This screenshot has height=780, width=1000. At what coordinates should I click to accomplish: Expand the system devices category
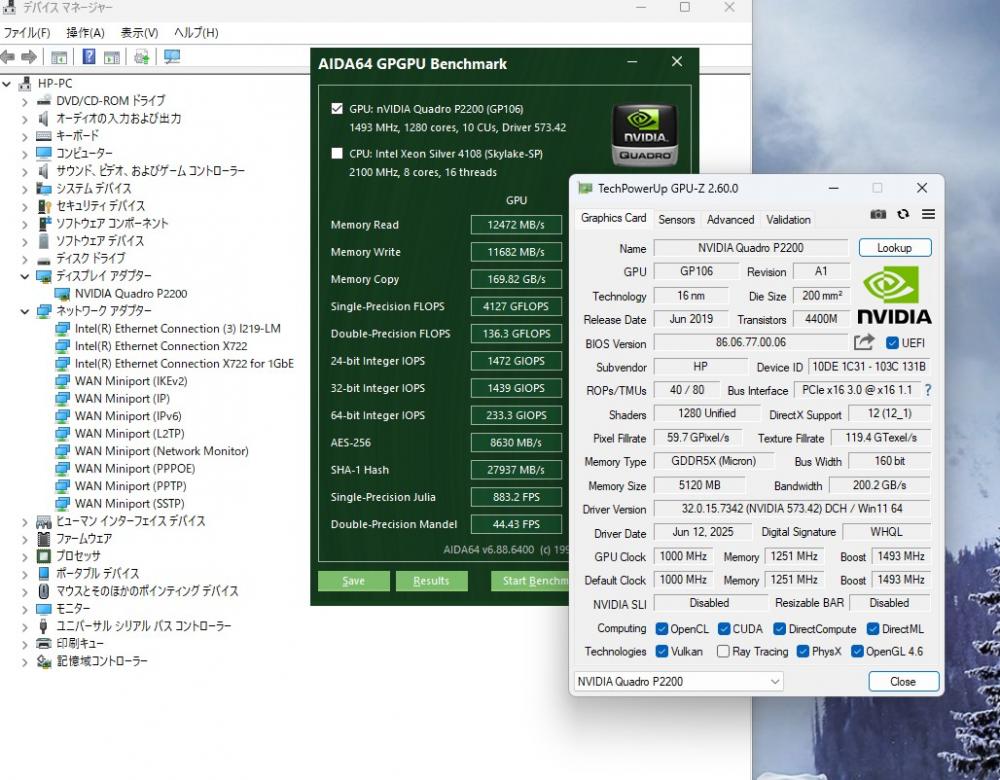pos(24,189)
